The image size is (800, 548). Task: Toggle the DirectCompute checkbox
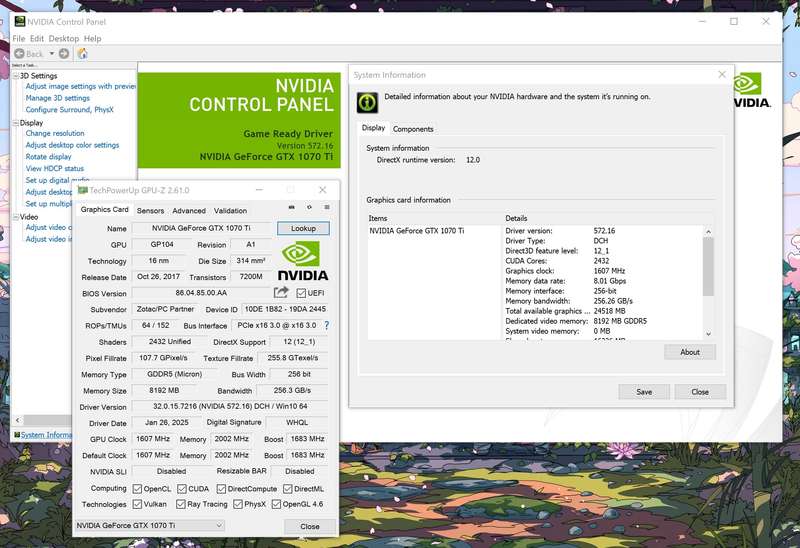221,489
